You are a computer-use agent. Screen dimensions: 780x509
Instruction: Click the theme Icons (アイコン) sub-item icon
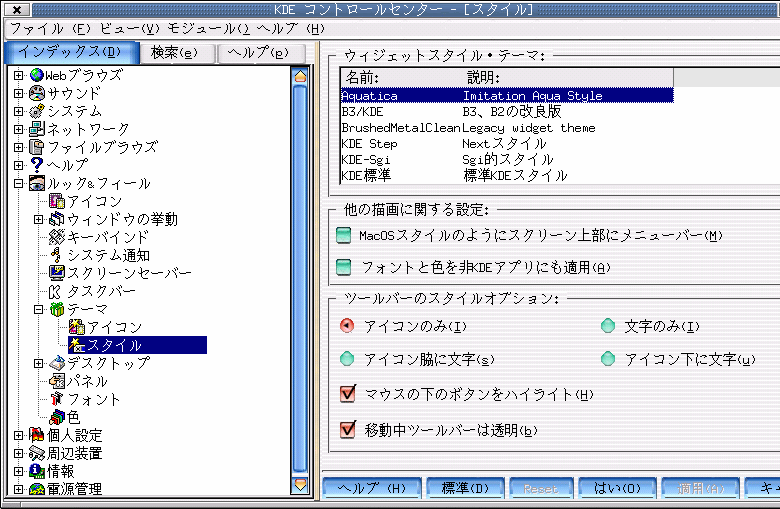tap(77, 327)
